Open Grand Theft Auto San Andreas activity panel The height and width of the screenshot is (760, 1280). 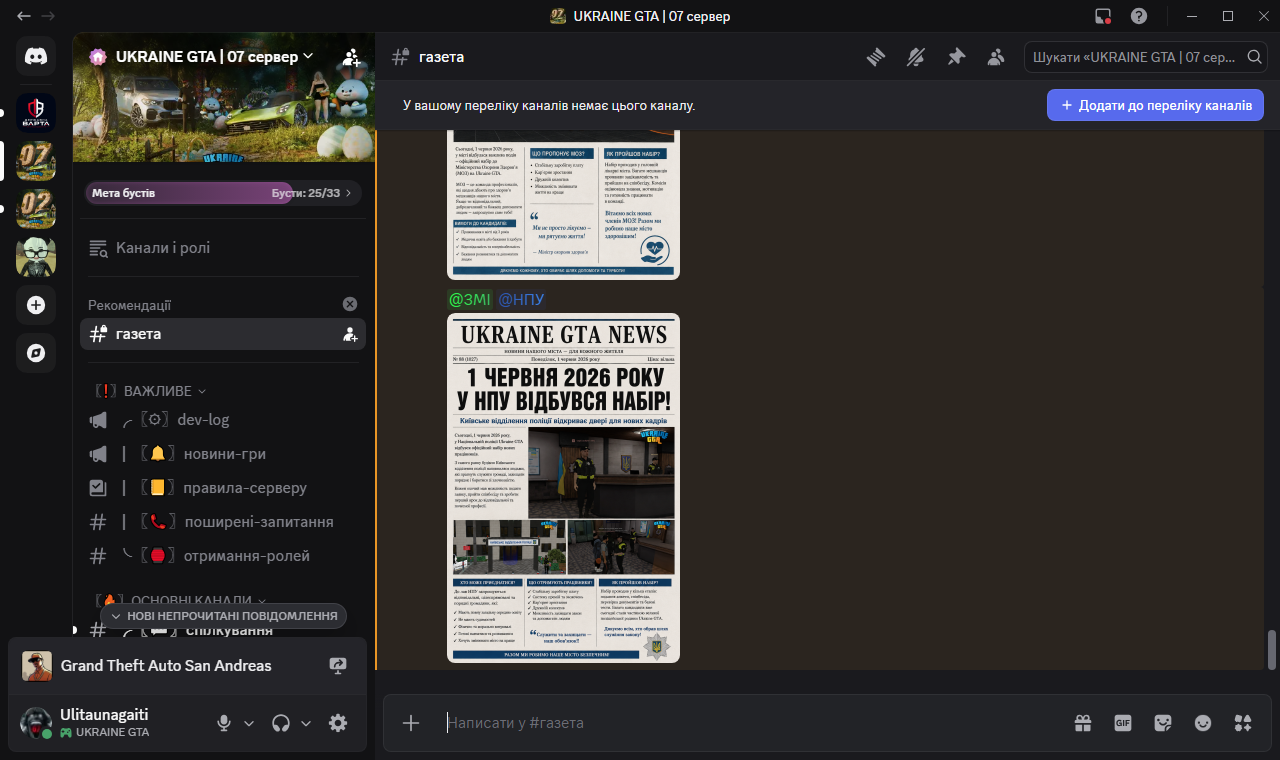(x=187, y=666)
